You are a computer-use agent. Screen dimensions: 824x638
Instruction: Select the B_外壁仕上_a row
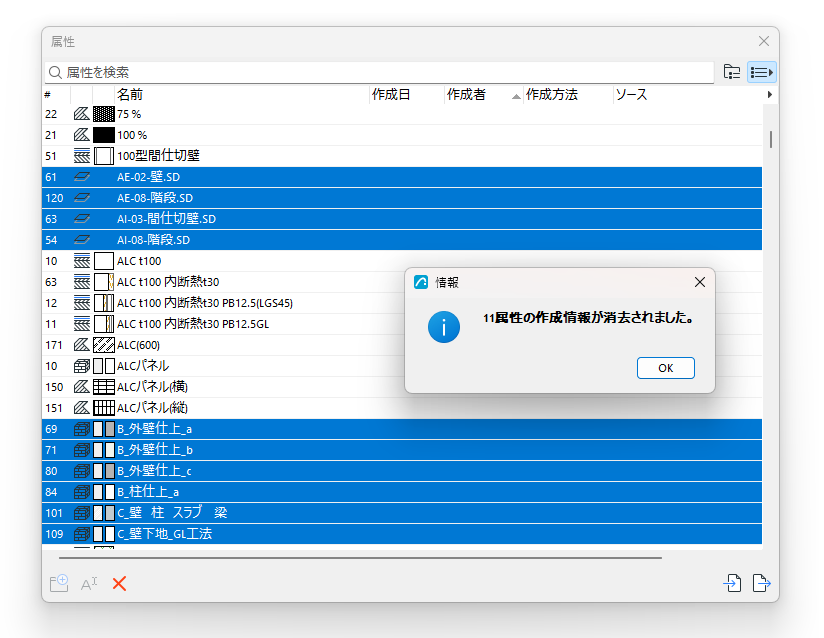[402, 429]
